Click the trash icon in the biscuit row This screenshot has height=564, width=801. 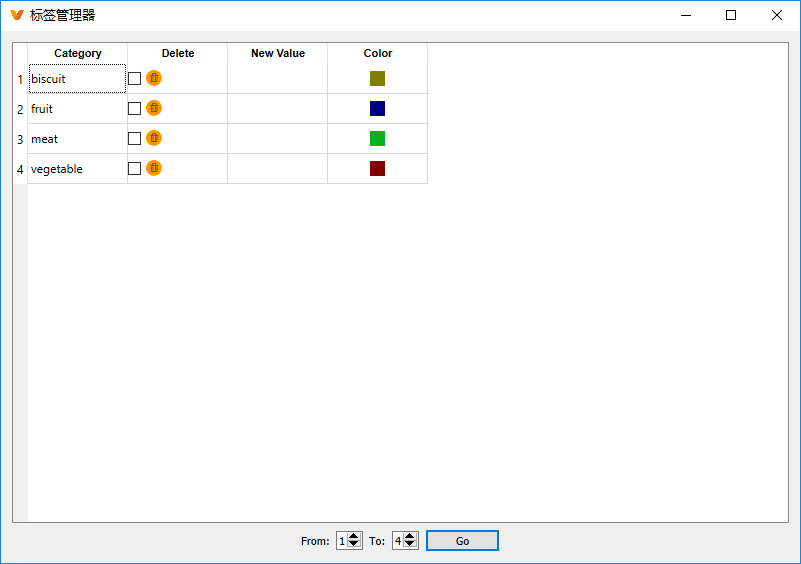click(x=154, y=78)
